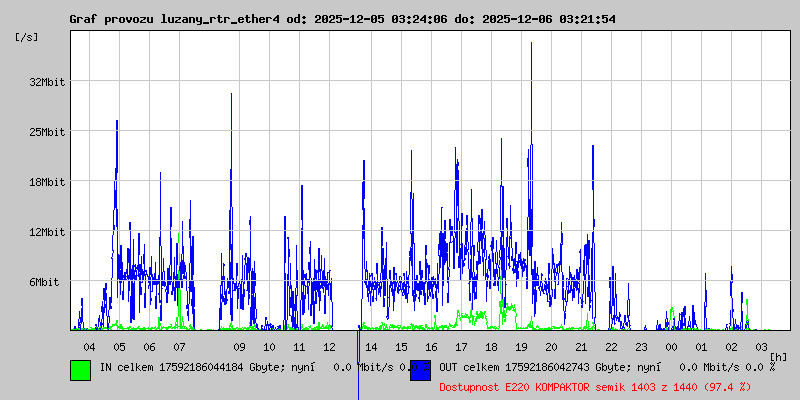Click the 12Mbit y-axis label
800x400 pixels.
(47, 232)
